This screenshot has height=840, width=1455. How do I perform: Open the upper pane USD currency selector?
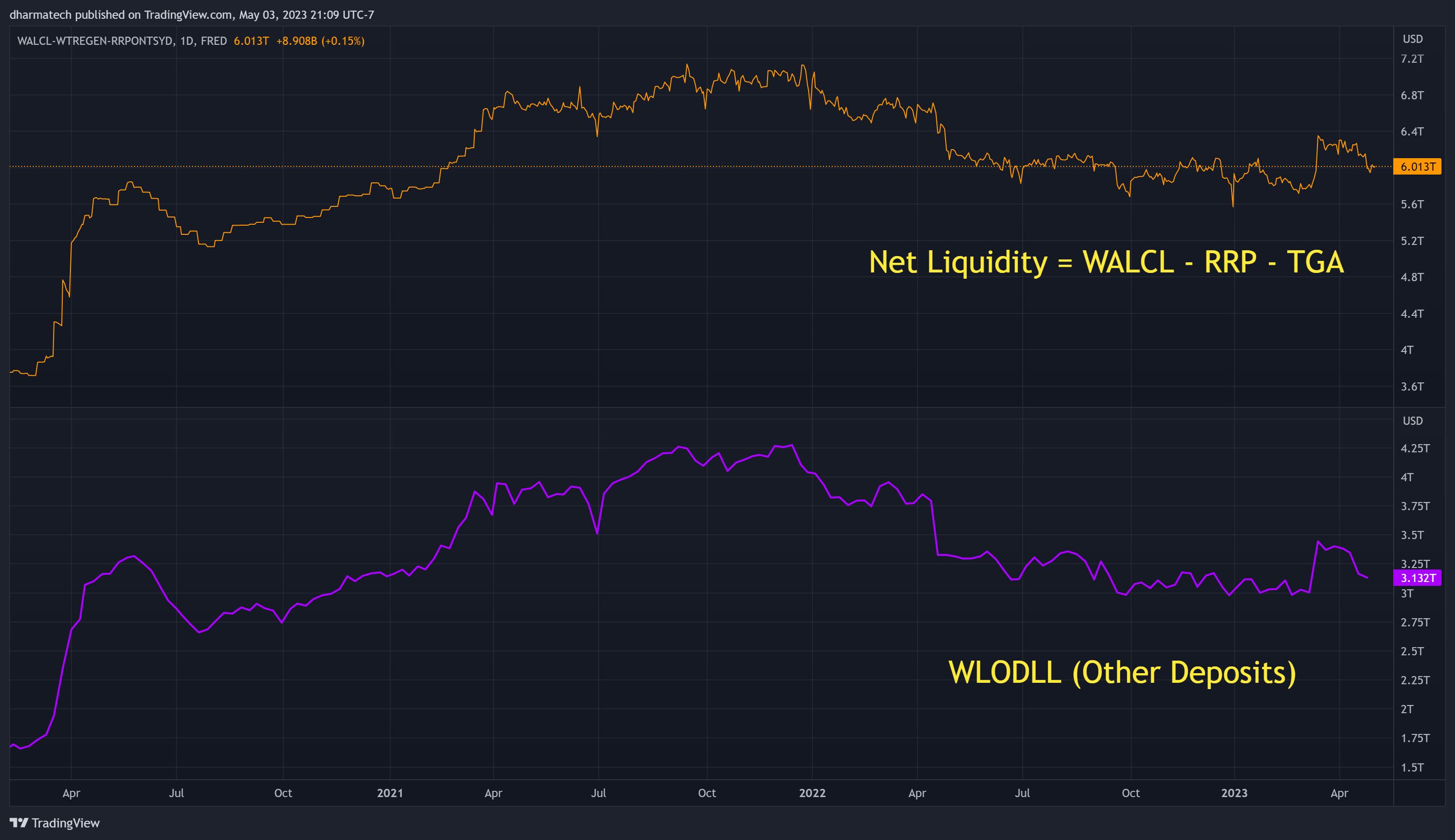pos(1412,39)
